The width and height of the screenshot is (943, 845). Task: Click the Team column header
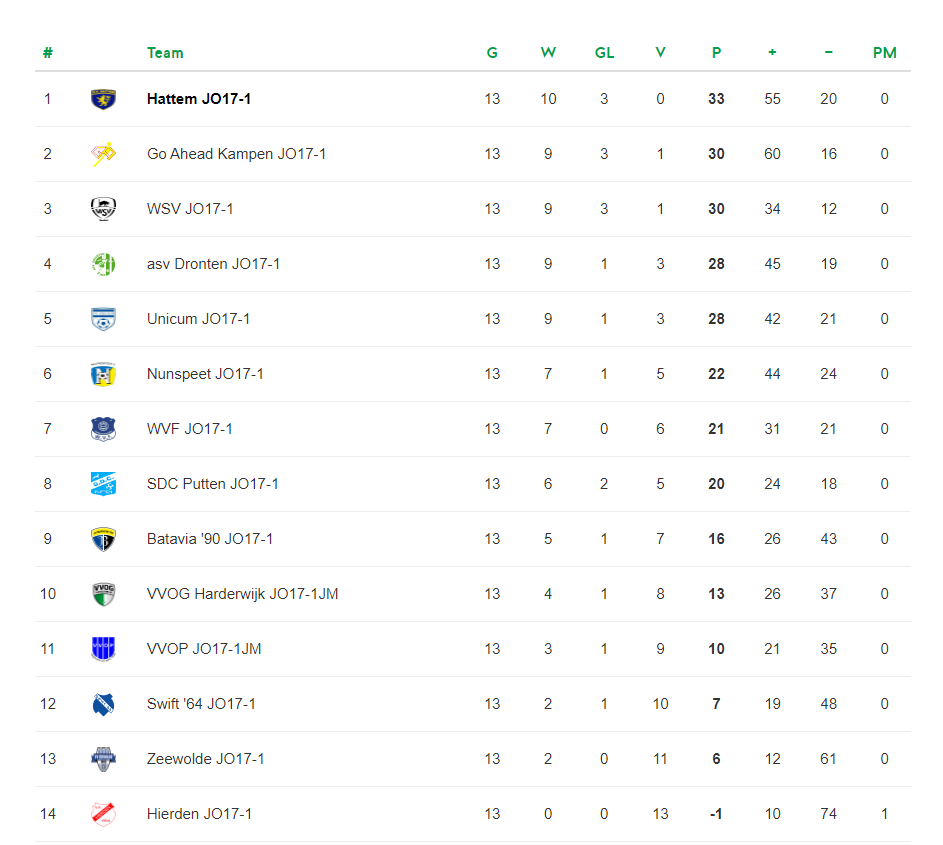click(165, 53)
